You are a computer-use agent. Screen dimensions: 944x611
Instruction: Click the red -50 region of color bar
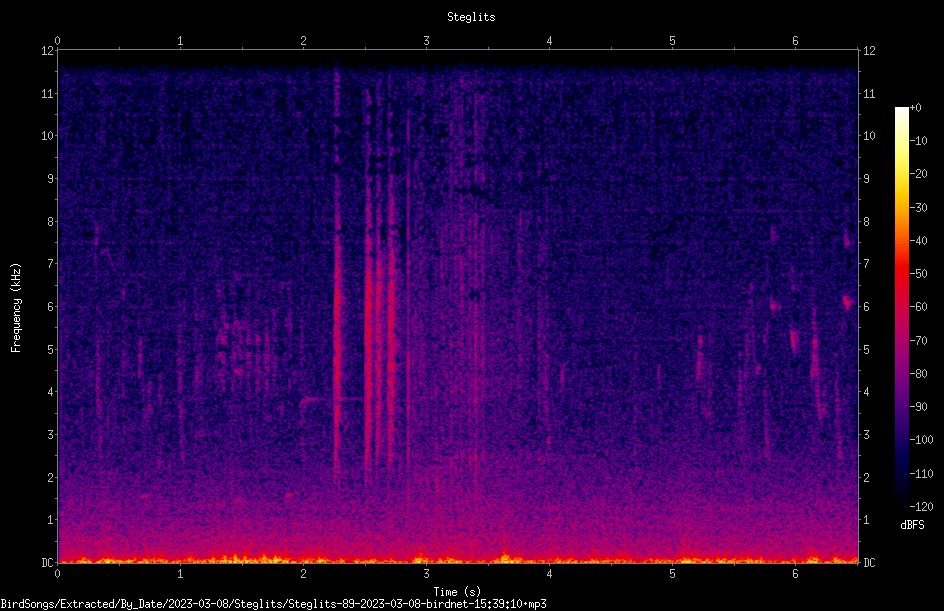[901, 274]
